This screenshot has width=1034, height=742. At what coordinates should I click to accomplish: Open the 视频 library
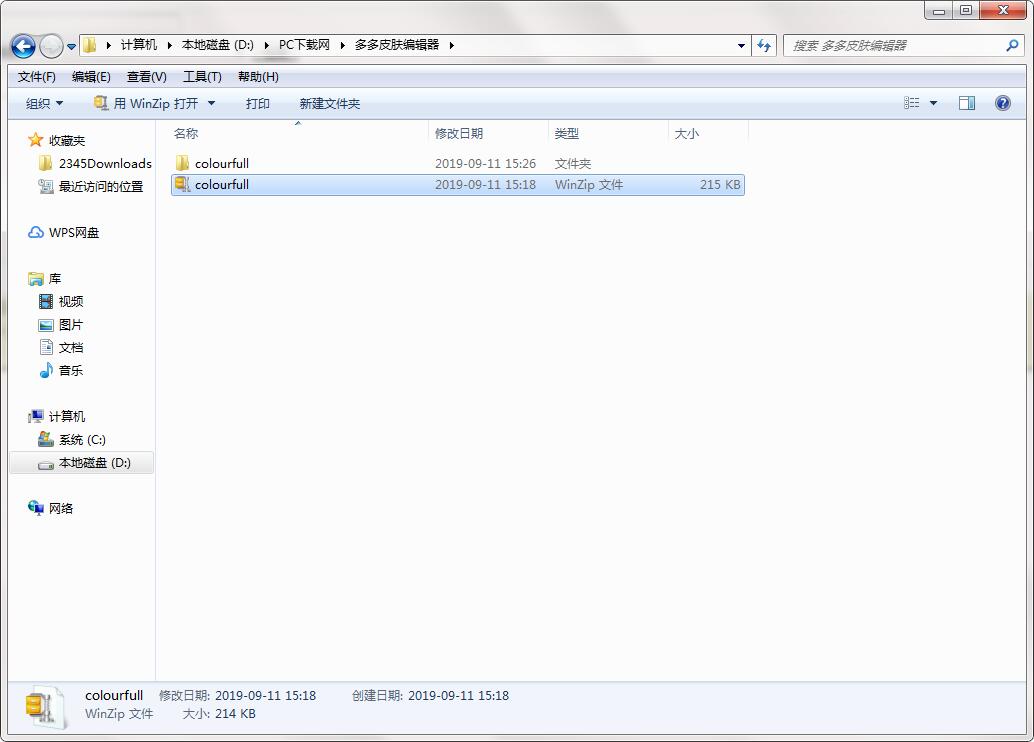click(x=71, y=301)
